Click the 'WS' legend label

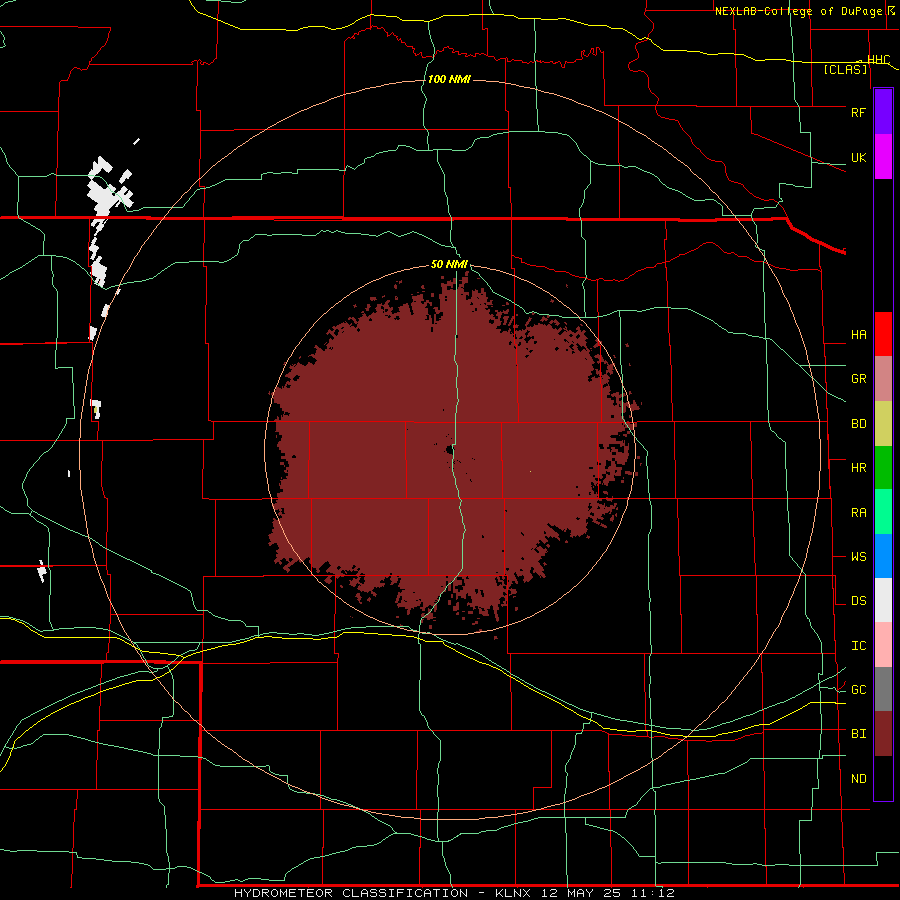click(x=858, y=557)
